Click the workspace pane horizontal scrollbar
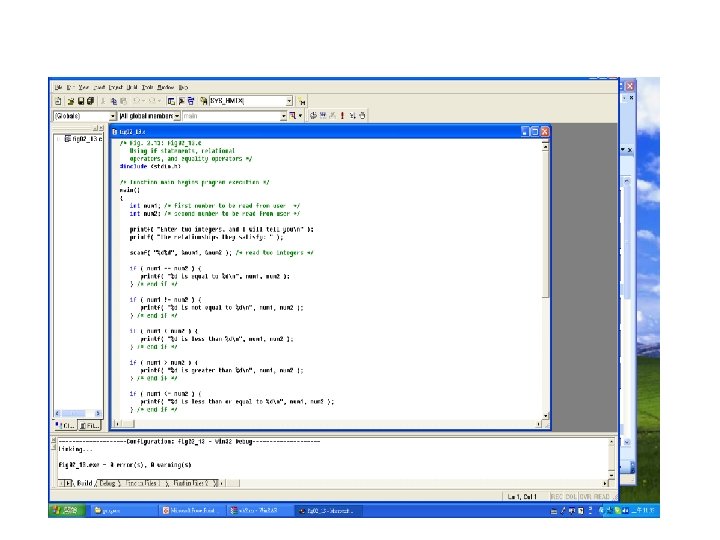Screen dimensions: 720x540 point(78,413)
